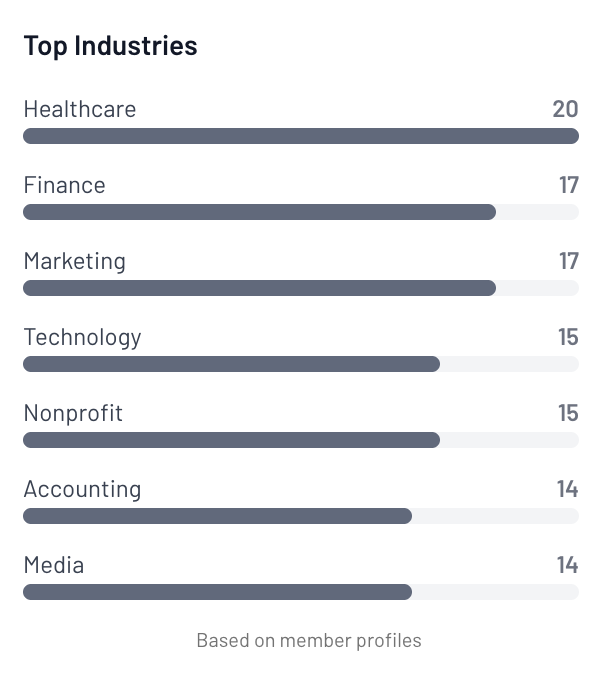Click the Accounting progress bar
Screen dimensions: 616x676
[x=300, y=516]
